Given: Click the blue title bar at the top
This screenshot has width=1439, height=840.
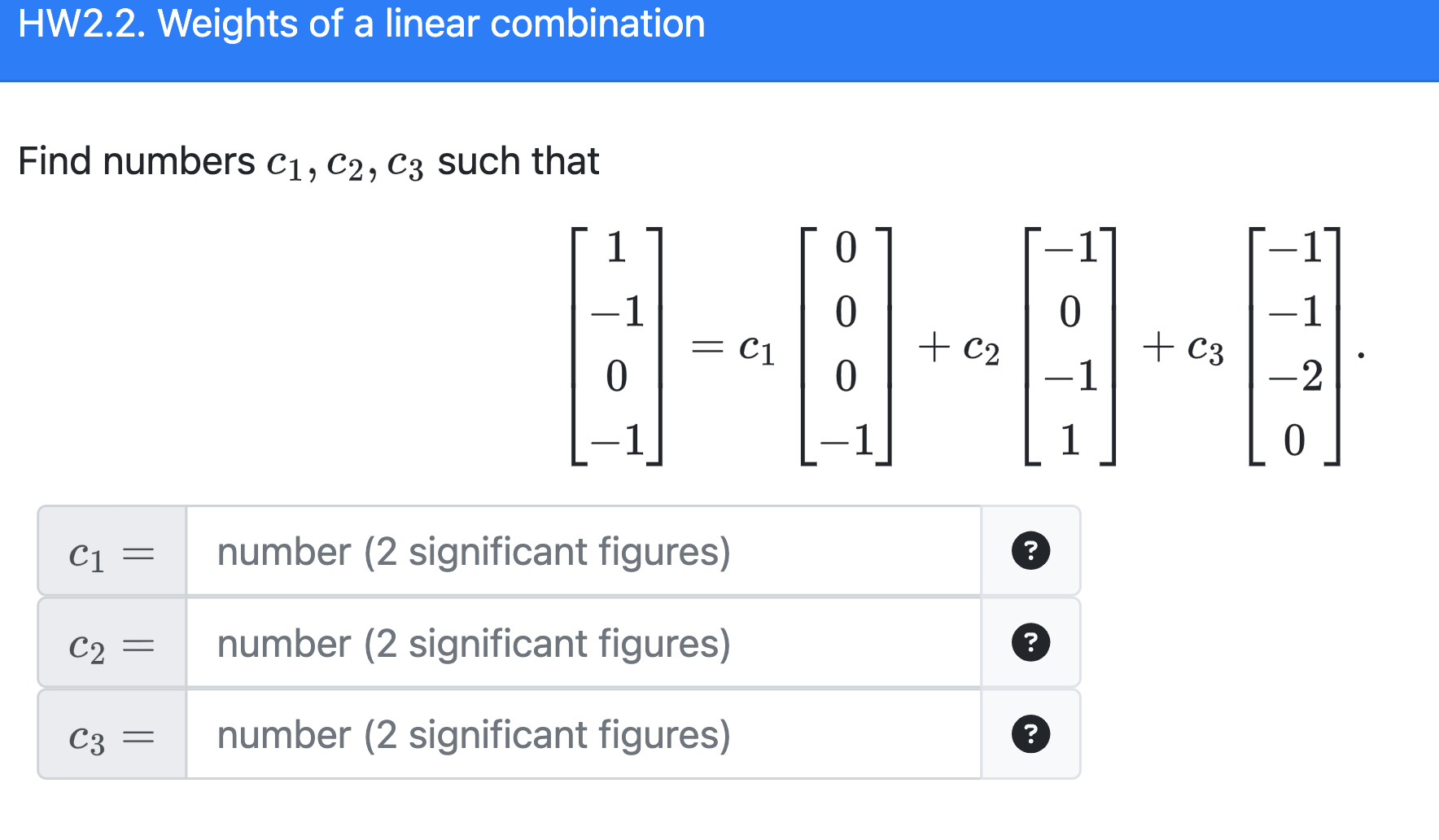Looking at the screenshot, I should point(719,39).
